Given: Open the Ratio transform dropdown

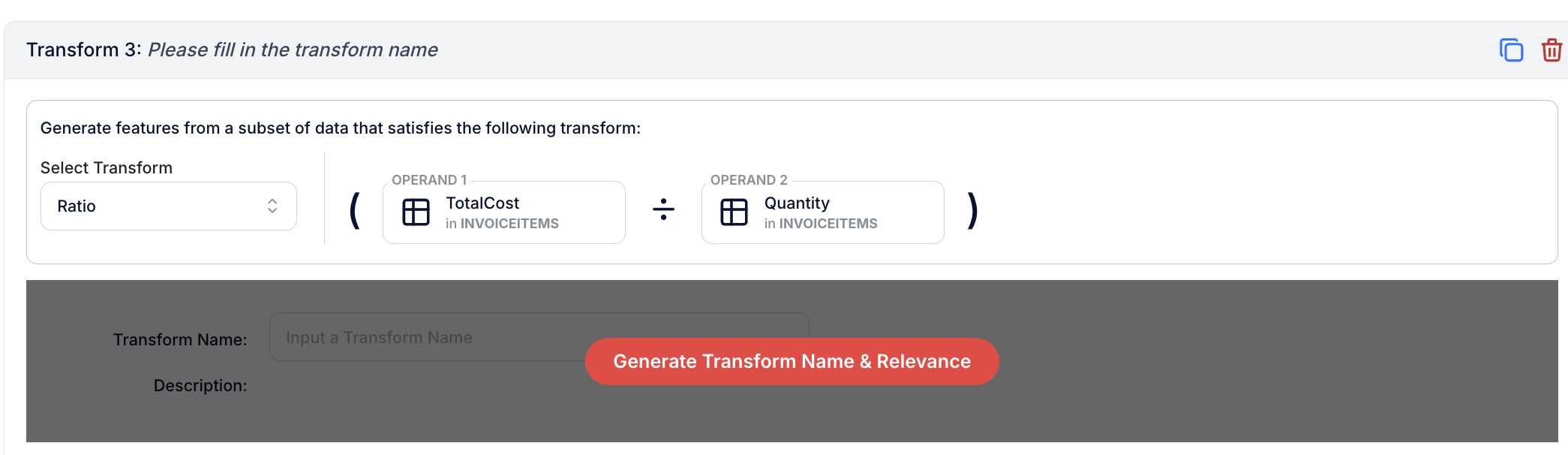Looking at the screenshot, I should [x=169, y=206].
